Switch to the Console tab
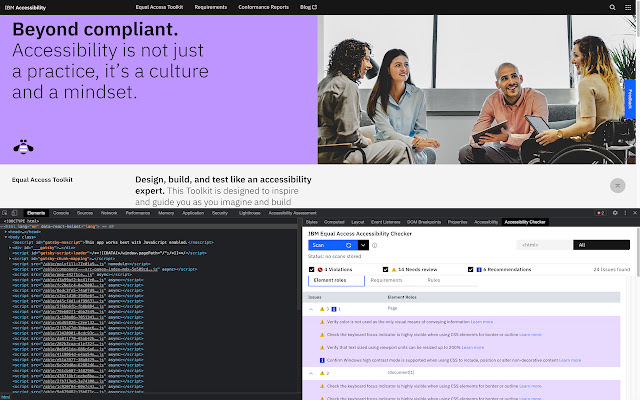Viewport: 640px width, 400px height. (61, 213)
